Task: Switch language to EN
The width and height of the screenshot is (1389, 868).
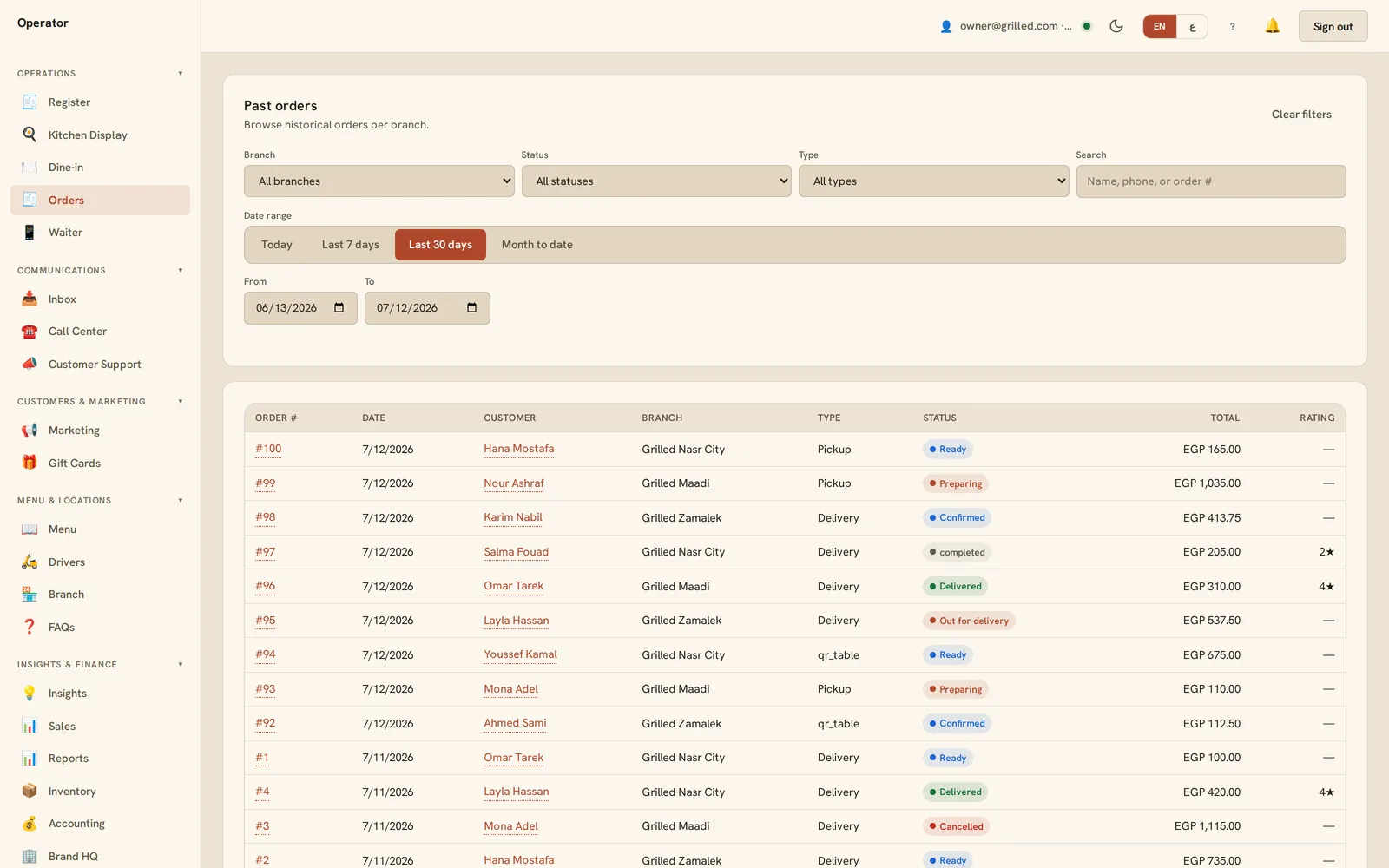Action: pos(1160,26)
